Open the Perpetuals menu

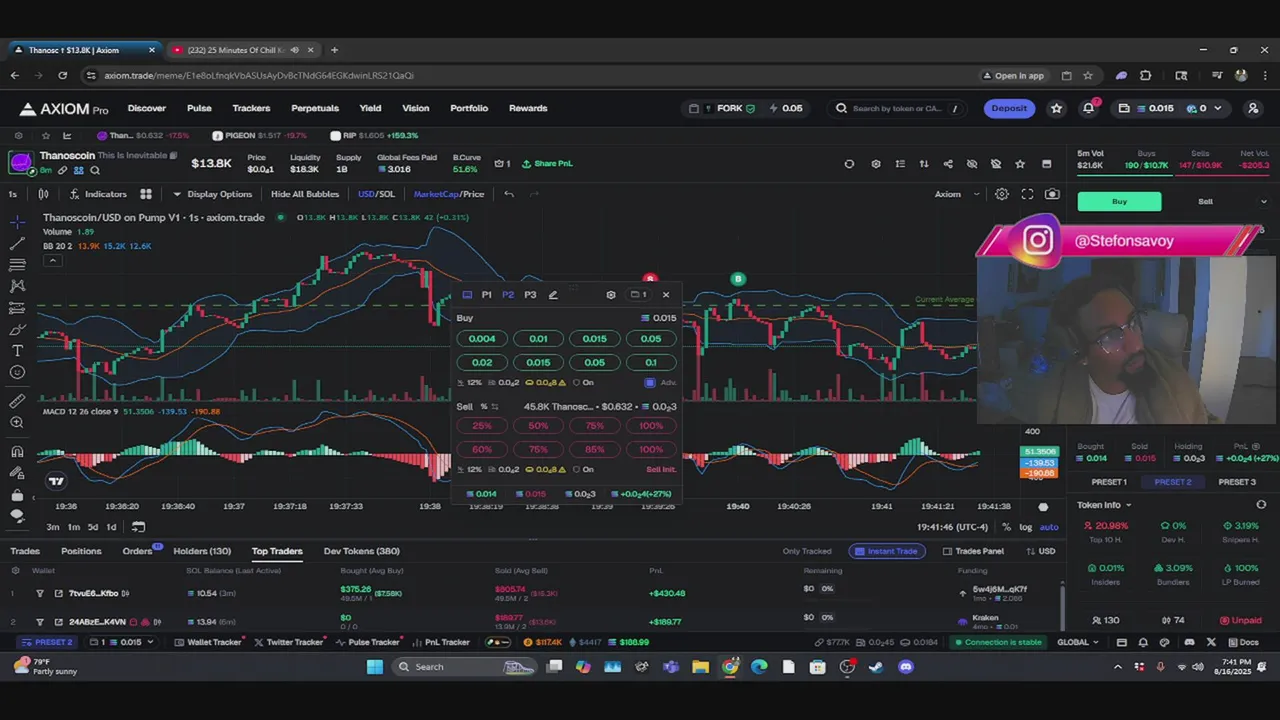click(315, 108)
